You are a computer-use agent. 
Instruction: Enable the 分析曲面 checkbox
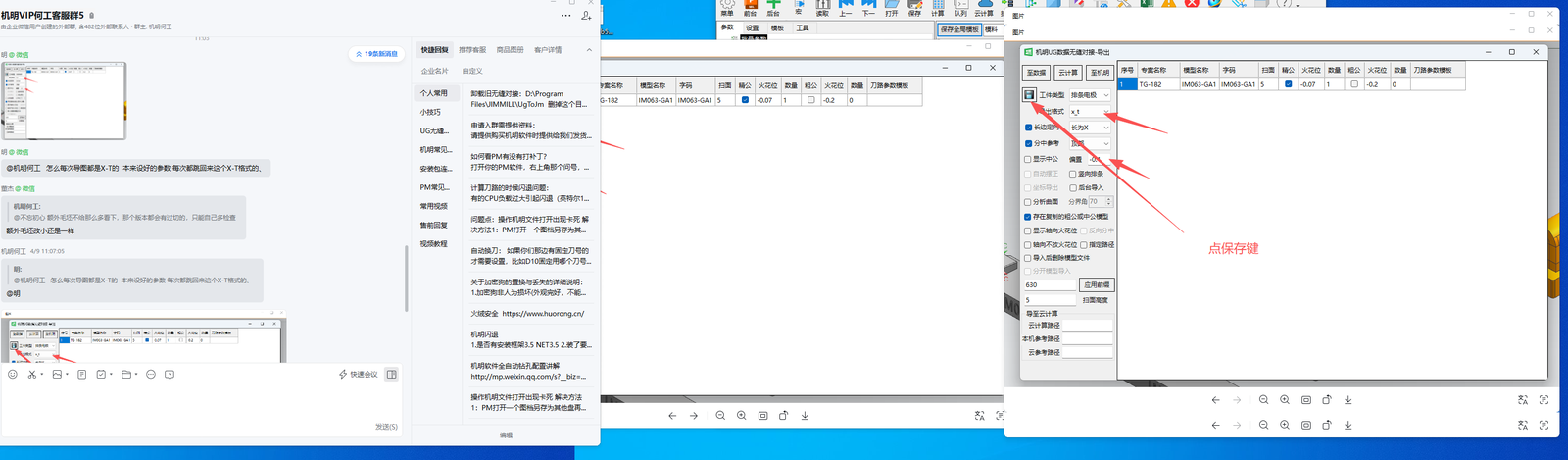1028,202
